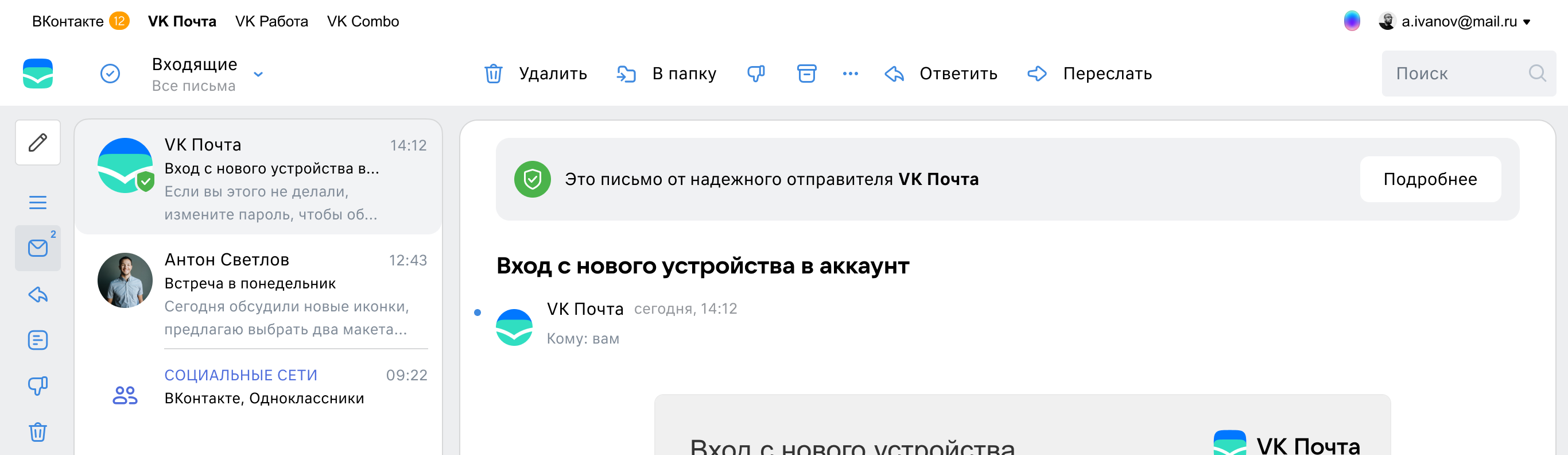Screen dimensions: 1568x455
Task: Open VK Combo in top bar
Action: click(x=363, y=21)
